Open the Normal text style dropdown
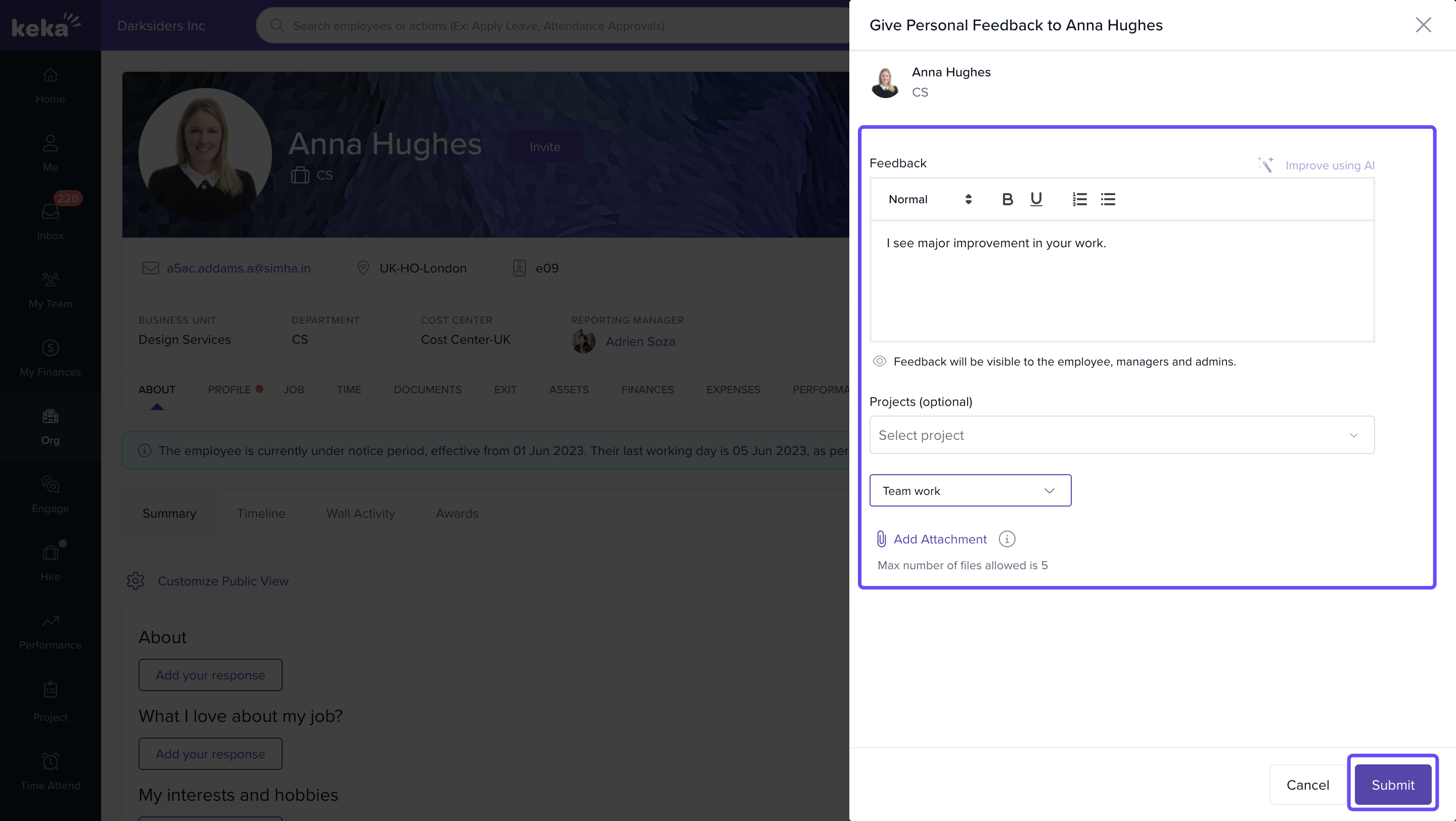This screenshot has width=1456, height=821. 929,199
